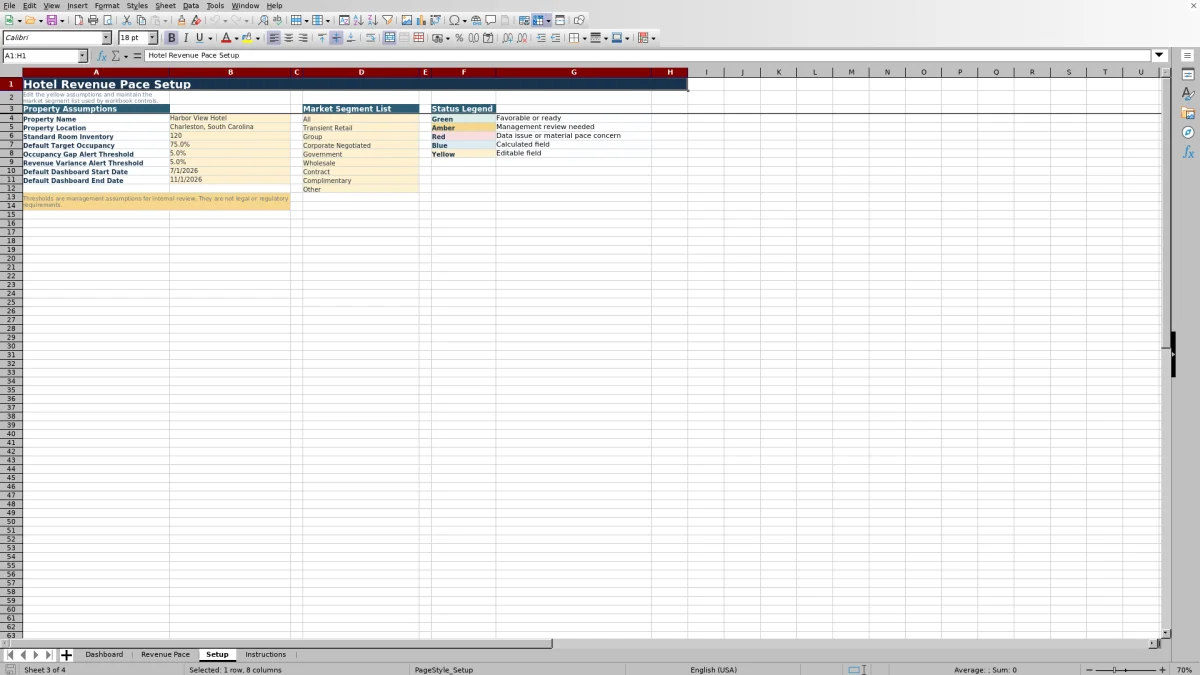Clear direct formatting with the eraser icon
Image resolution: width=1200 pixels, height=675 pixels.
point(196,20)
